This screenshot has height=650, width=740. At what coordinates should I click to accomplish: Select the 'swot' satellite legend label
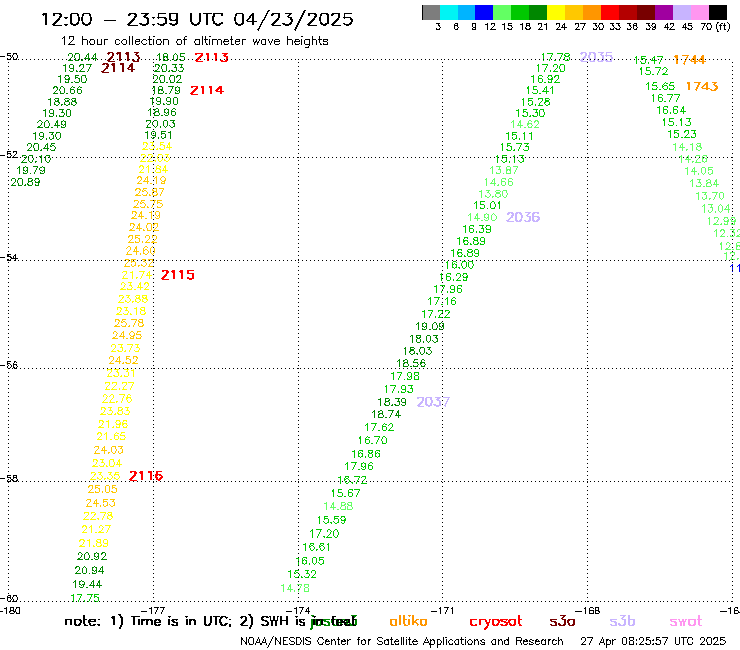[685, 622]
